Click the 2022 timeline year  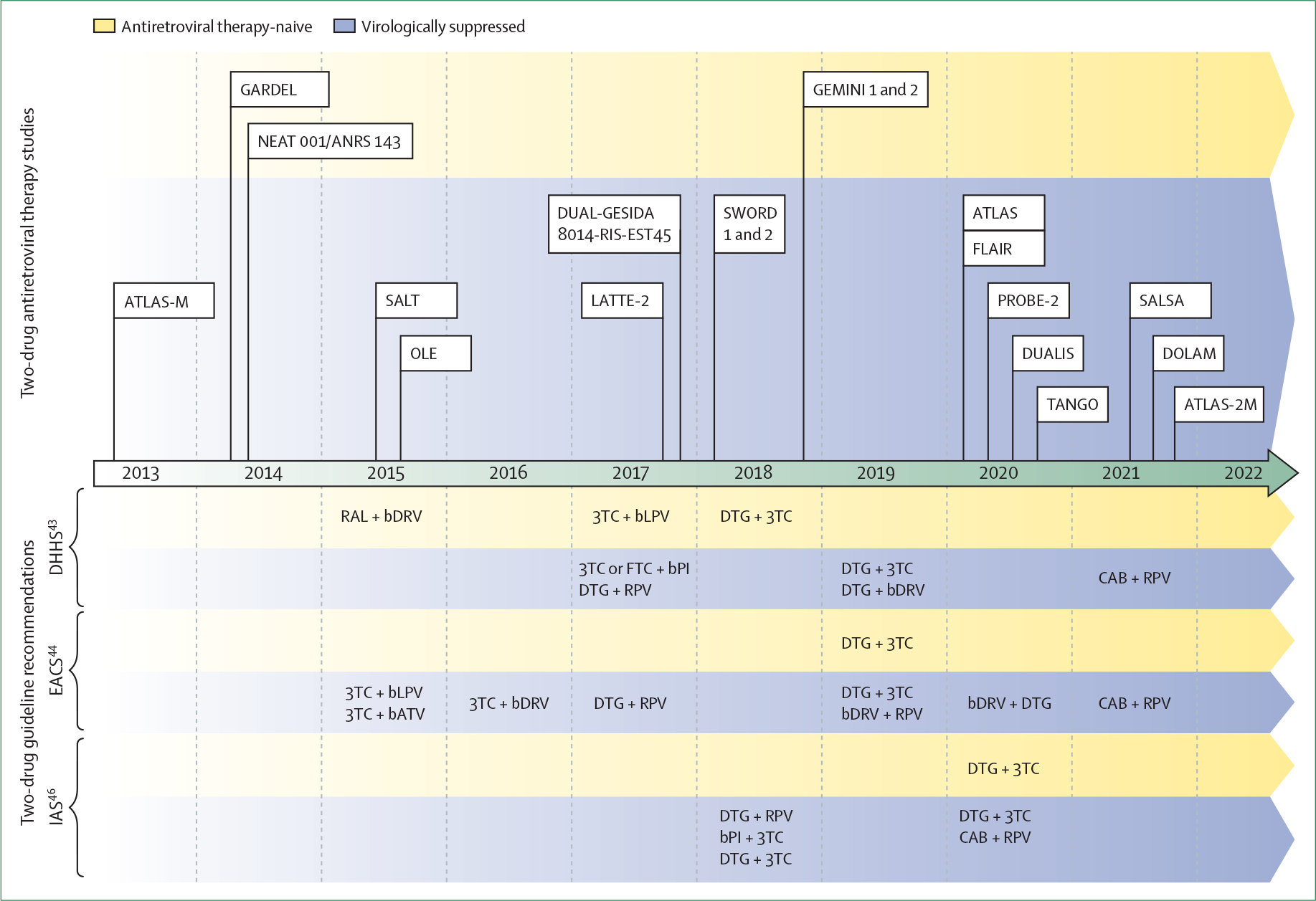[x=1243, y=473]
